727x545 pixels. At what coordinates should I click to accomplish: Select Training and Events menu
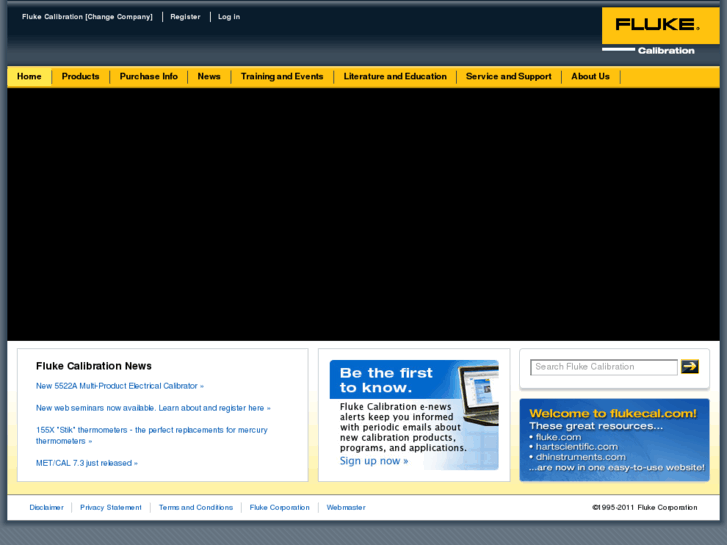[x=282, y=77]
